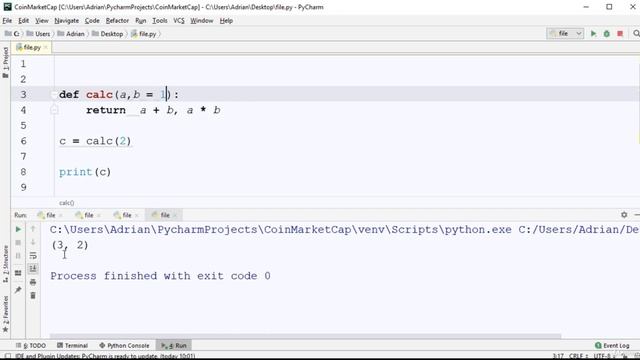
Task: Open Search Everywhere magnifier icon
Action: click(x=636, y=33)
